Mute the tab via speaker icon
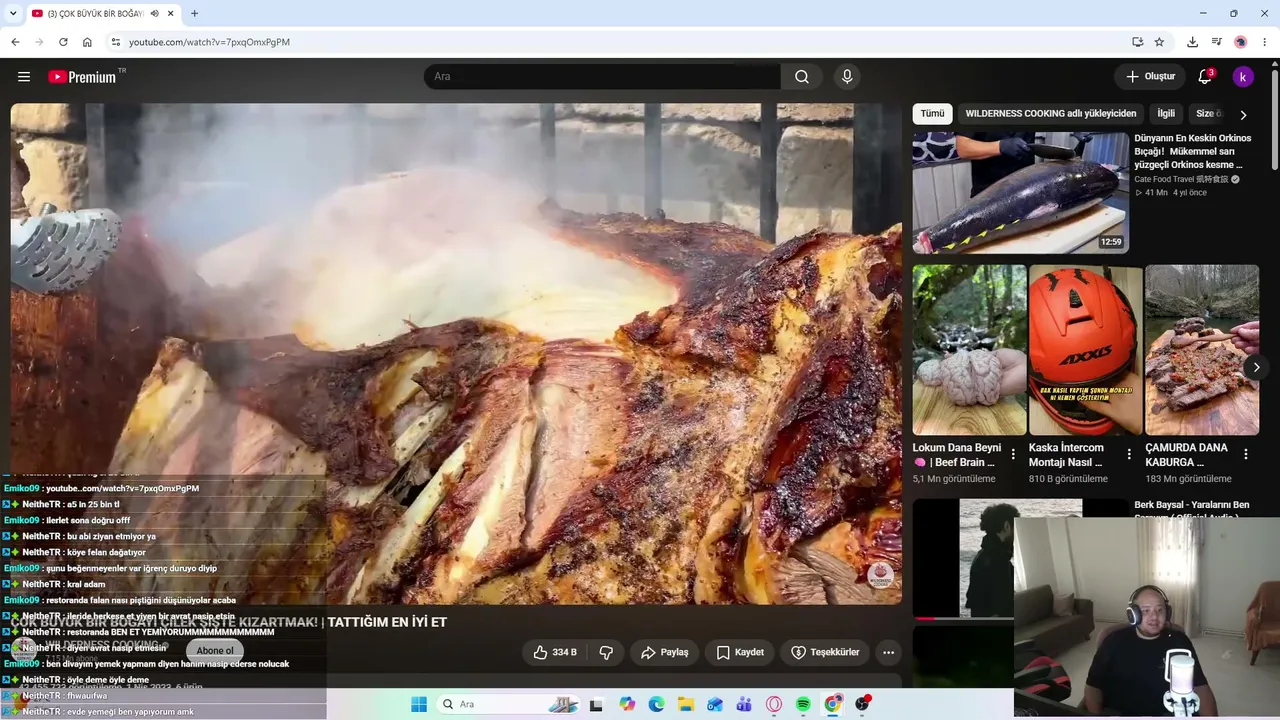 155,14
